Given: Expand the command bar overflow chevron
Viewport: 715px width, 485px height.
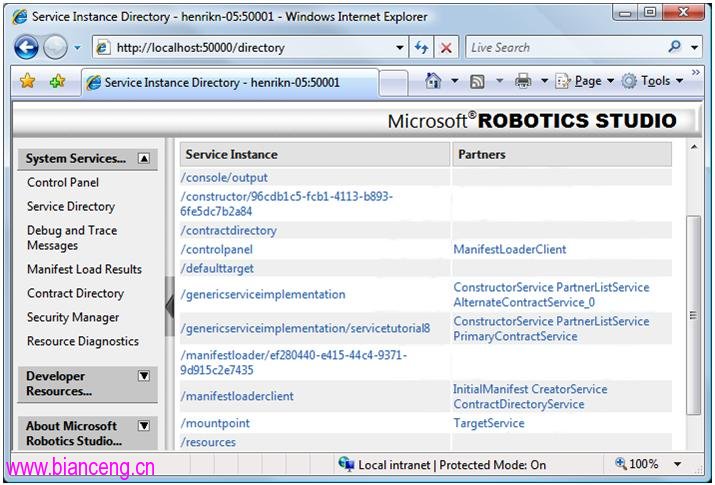Looking at the screenshot, I should pyautogui.click(x=695, y=72).
